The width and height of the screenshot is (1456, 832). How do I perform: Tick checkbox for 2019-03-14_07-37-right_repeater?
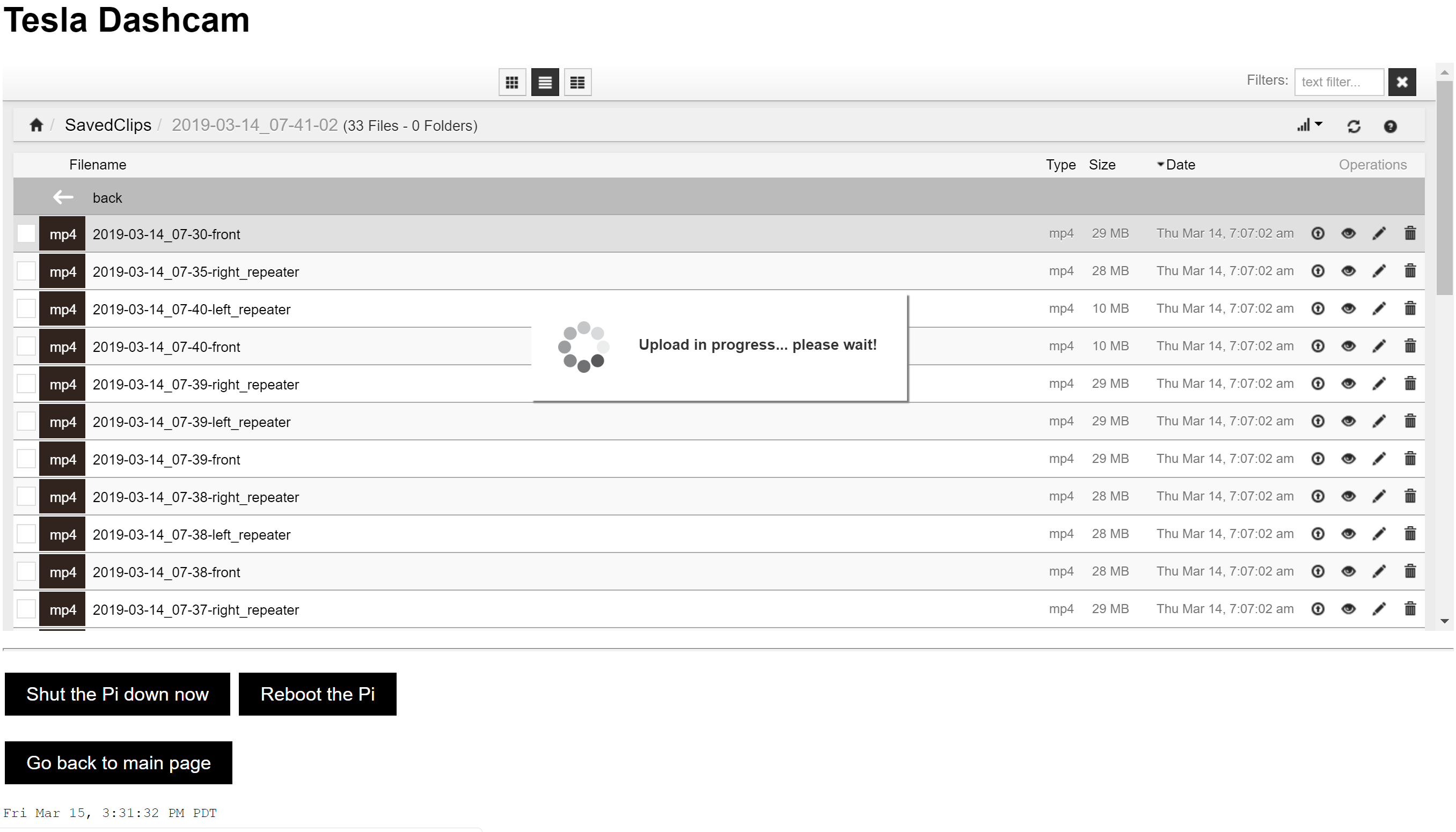pyautogui.click(x=26, y=608)
